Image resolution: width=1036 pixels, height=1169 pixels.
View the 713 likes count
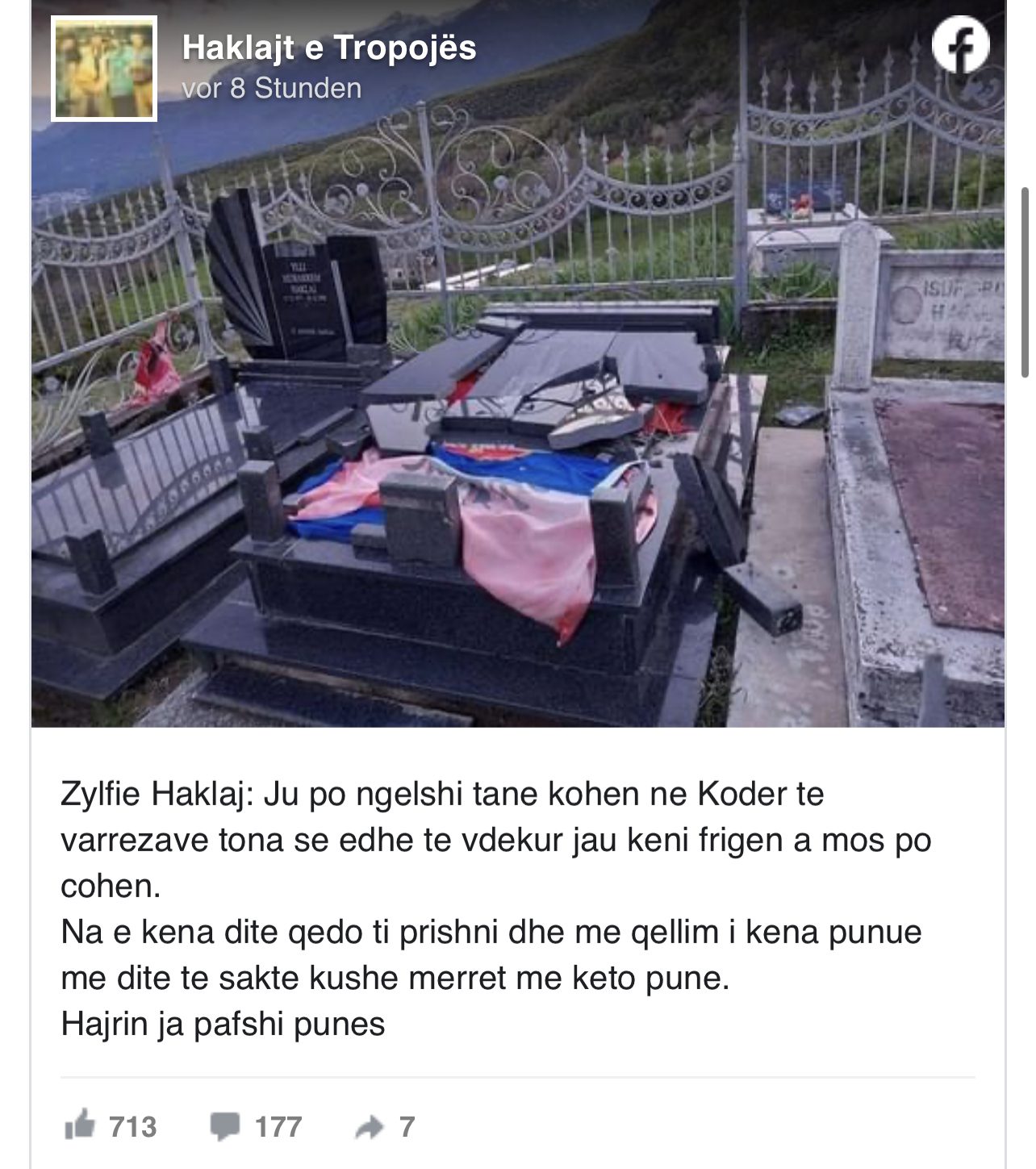point(132,1127)
